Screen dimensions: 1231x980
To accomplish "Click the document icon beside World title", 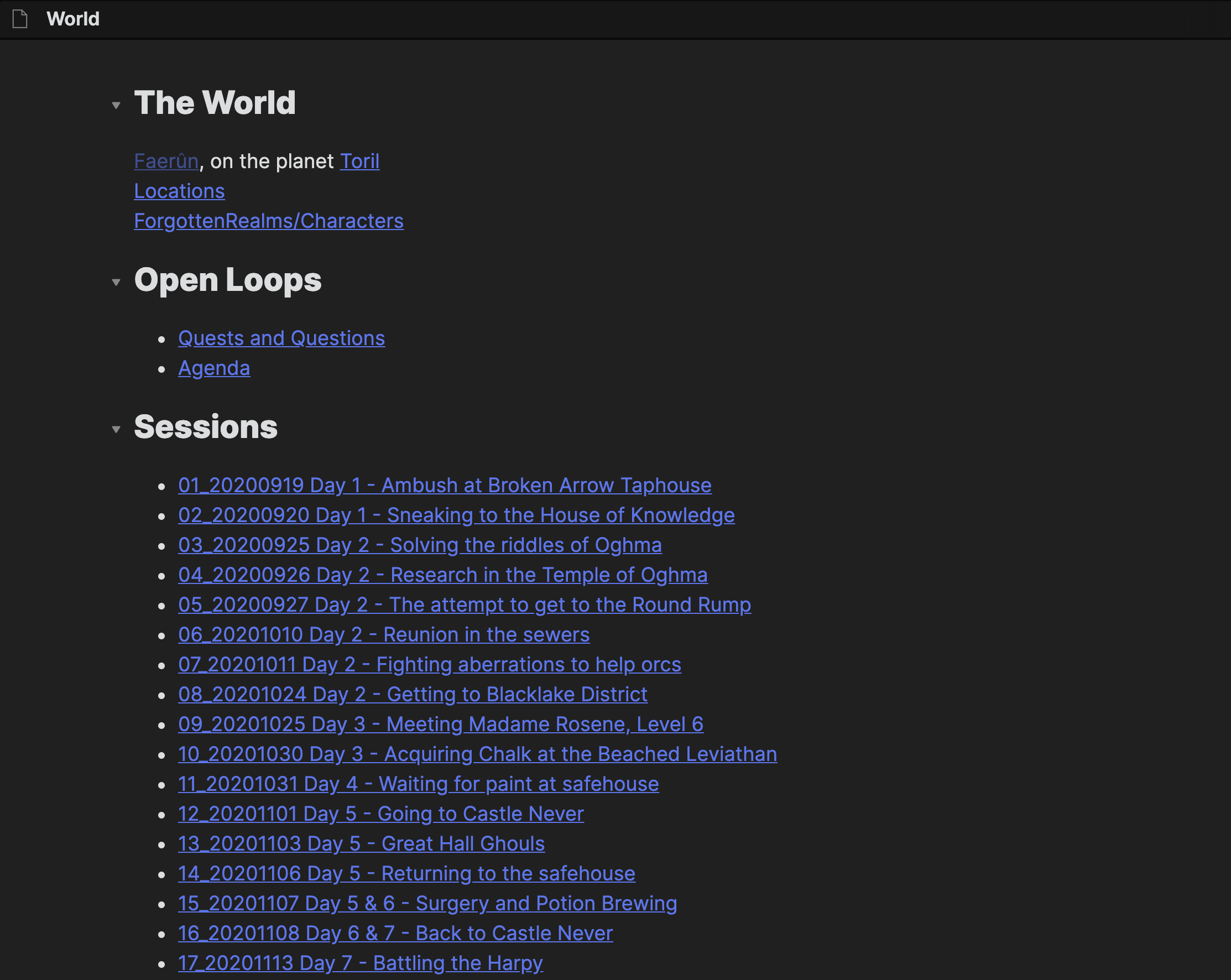I will pos(20,19).
